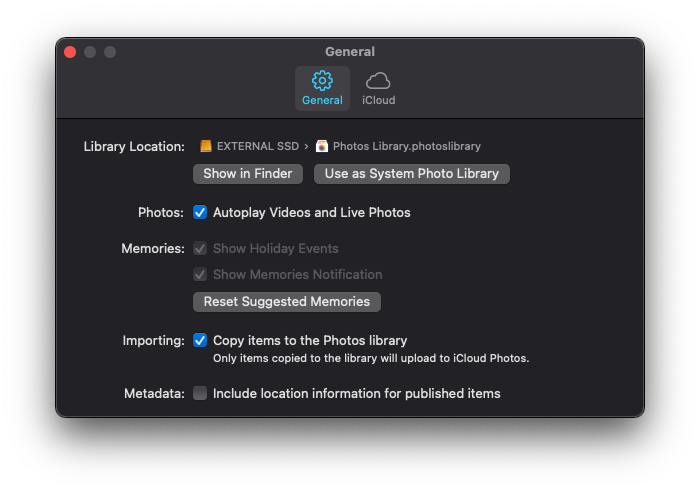Viewport: 700px width, 491px height.
Task: Click the EXTERNAL SSD path text
Action: 258,146
